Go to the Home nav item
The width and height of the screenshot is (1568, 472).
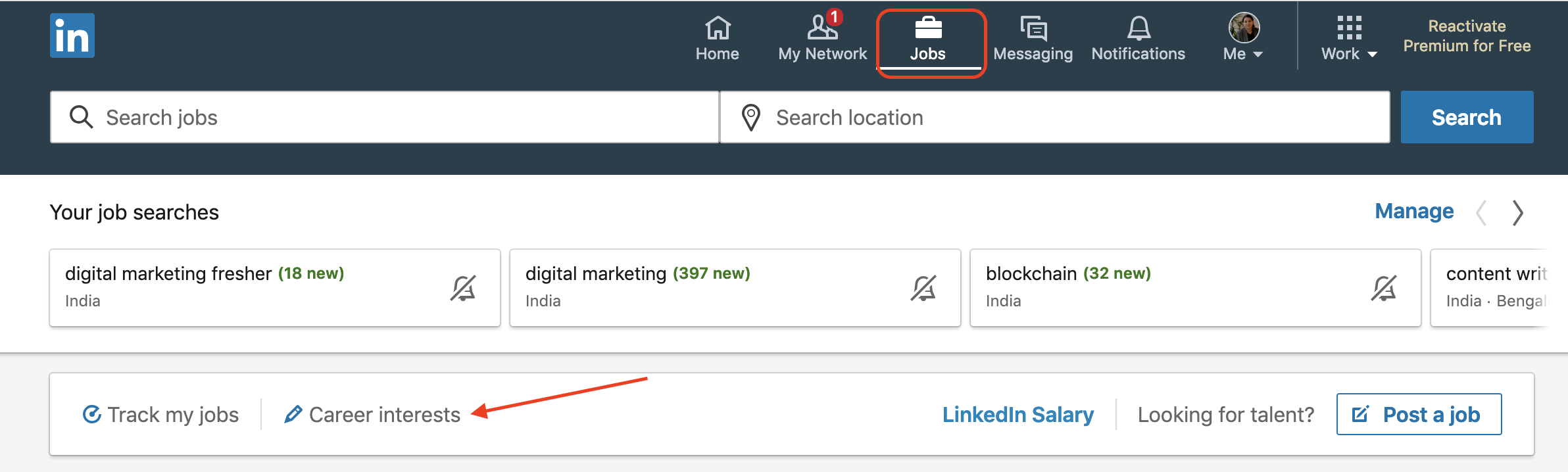tap(718, 39)
